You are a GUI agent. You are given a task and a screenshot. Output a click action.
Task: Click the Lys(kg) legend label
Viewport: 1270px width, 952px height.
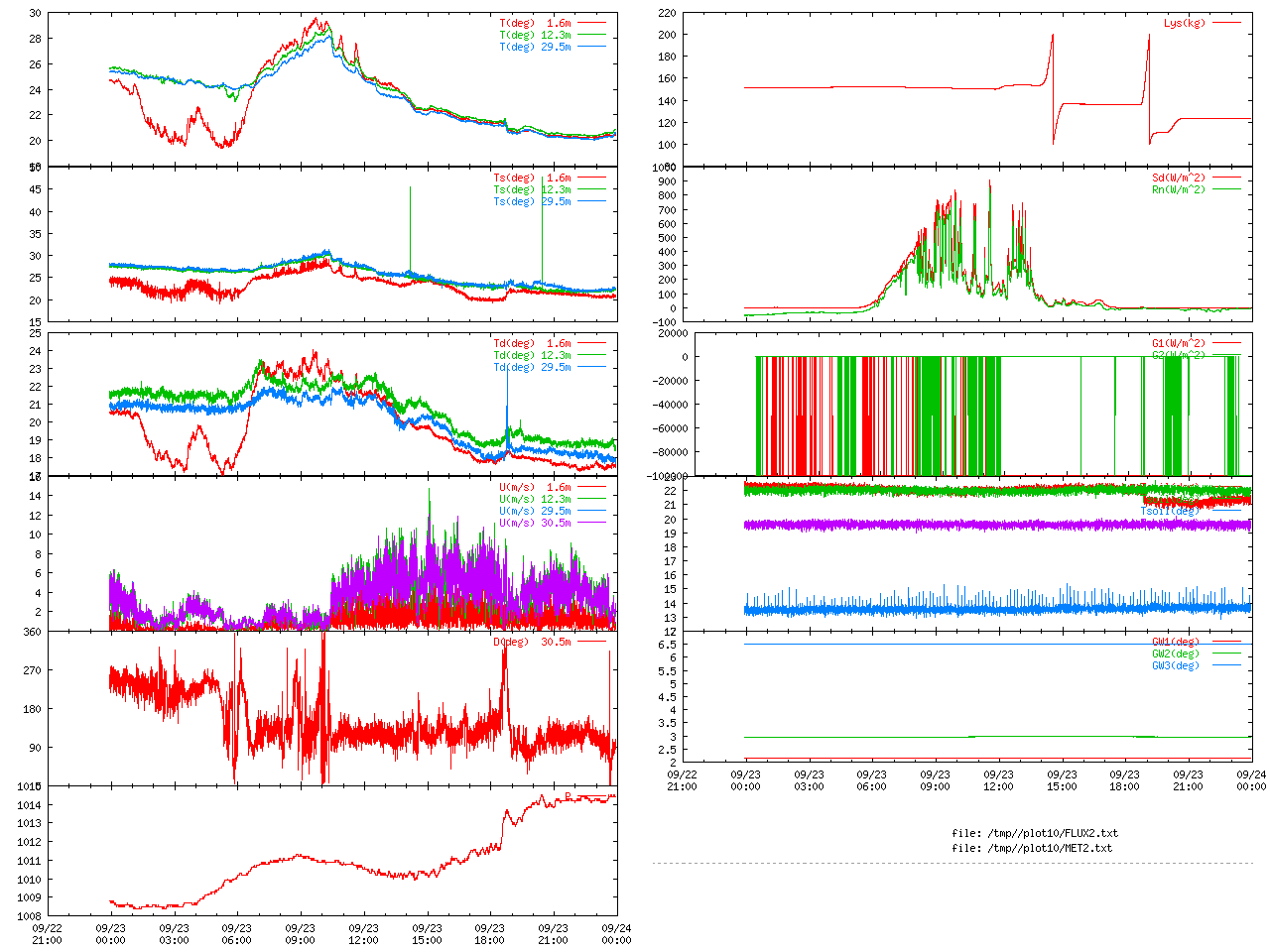tap(1185, 23)
